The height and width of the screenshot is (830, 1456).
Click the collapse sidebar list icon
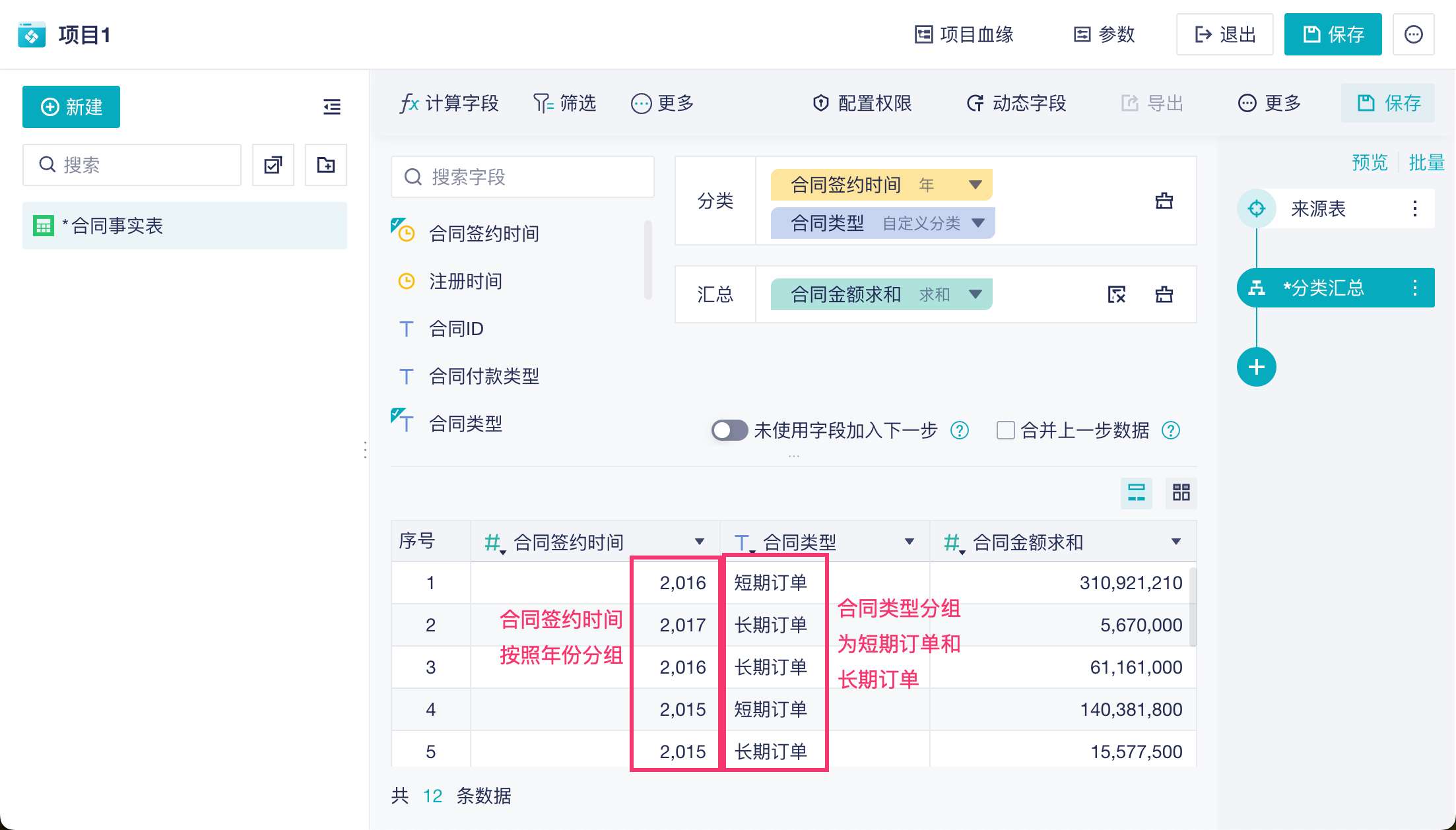(x=332, y=106)
